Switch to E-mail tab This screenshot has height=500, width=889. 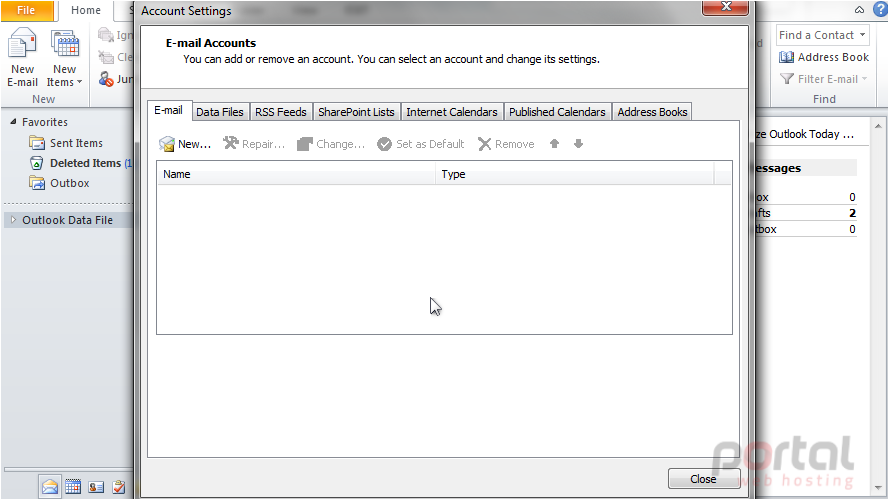pyautogui.click(x=168, y=111)
